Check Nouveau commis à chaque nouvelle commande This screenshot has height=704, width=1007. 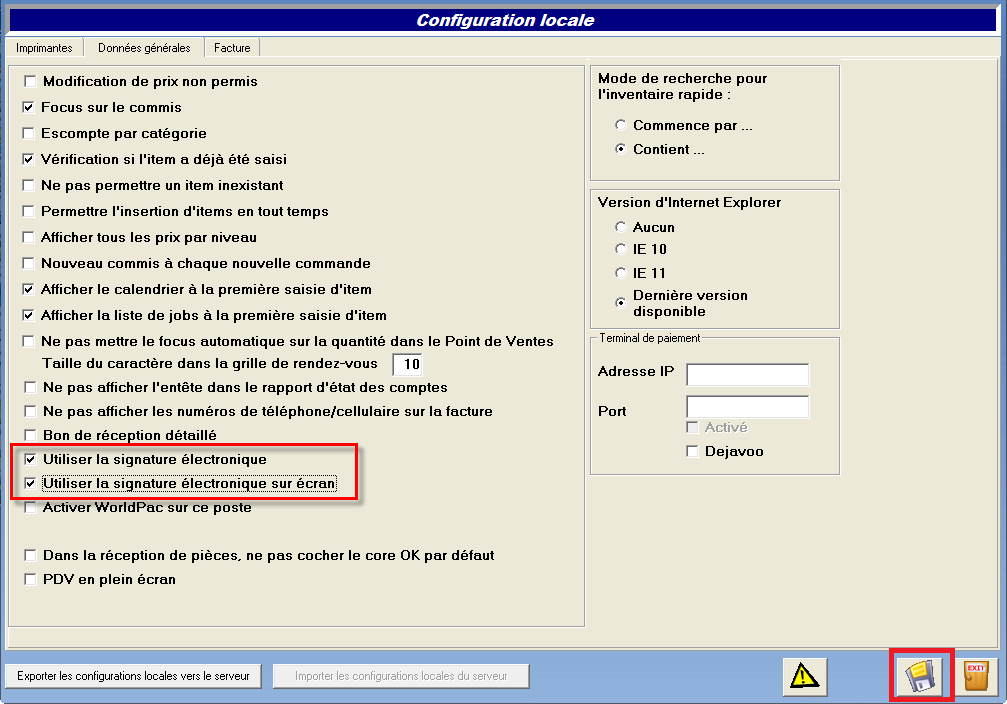28,263
